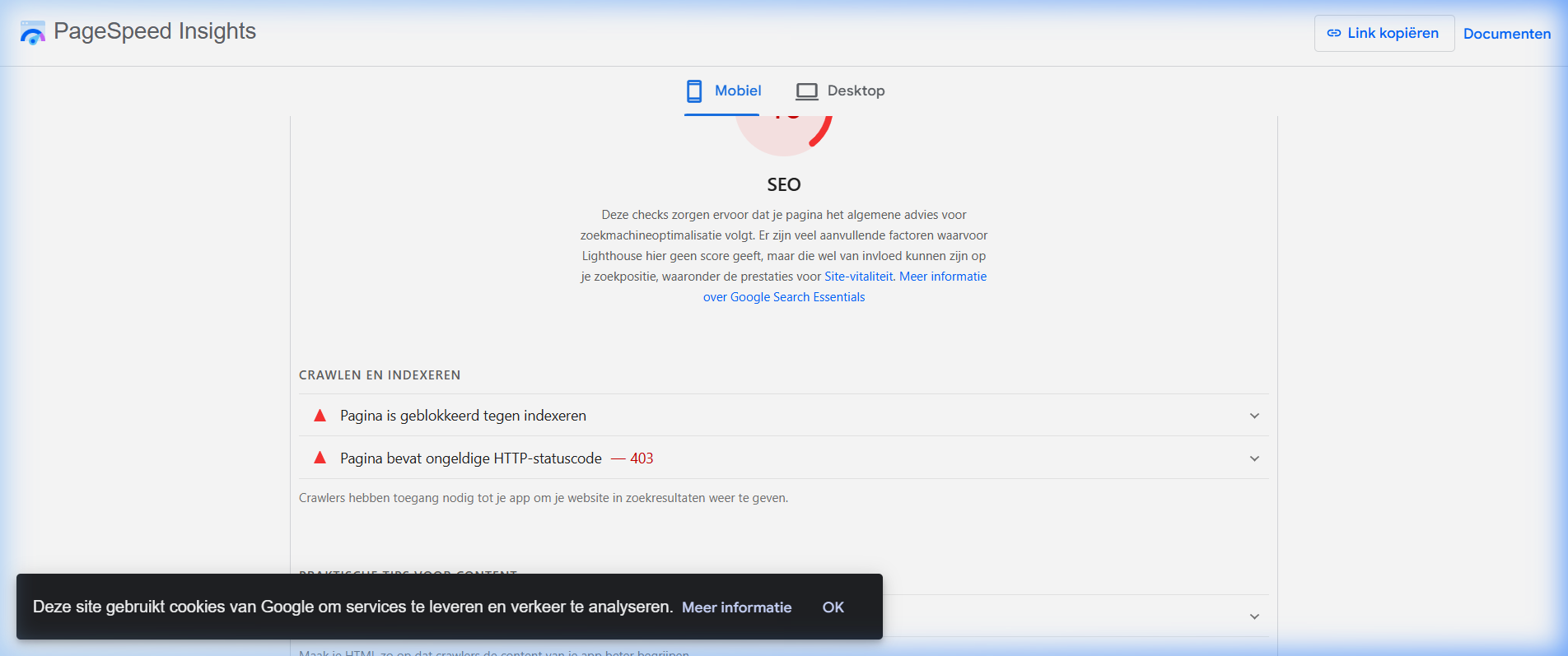Open Meer informatie over Google Search Essentials link
1568x656 pixels.
[x=845, y=286]
